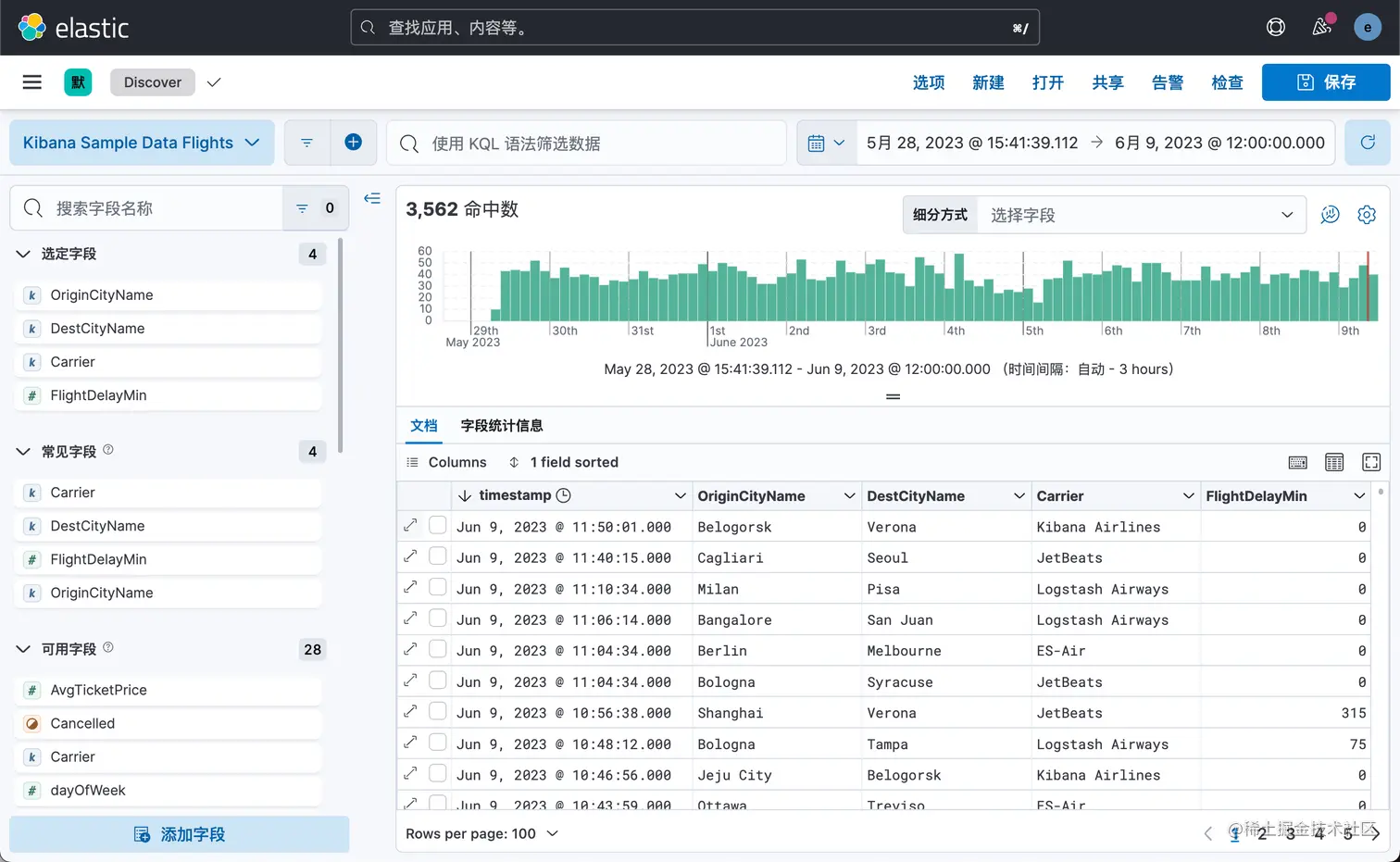
Task: Add a filter with the plus icon
Action: tap(353, 143)
